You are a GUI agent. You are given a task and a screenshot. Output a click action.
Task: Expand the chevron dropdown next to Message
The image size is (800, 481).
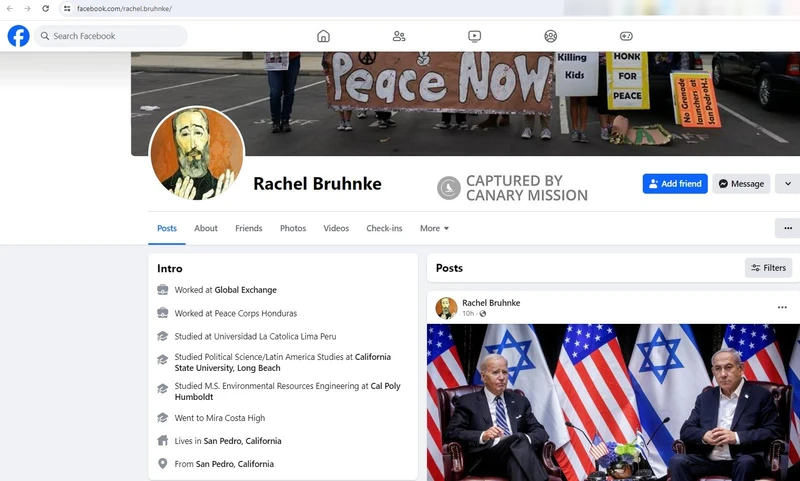click(x=788, y=184)
